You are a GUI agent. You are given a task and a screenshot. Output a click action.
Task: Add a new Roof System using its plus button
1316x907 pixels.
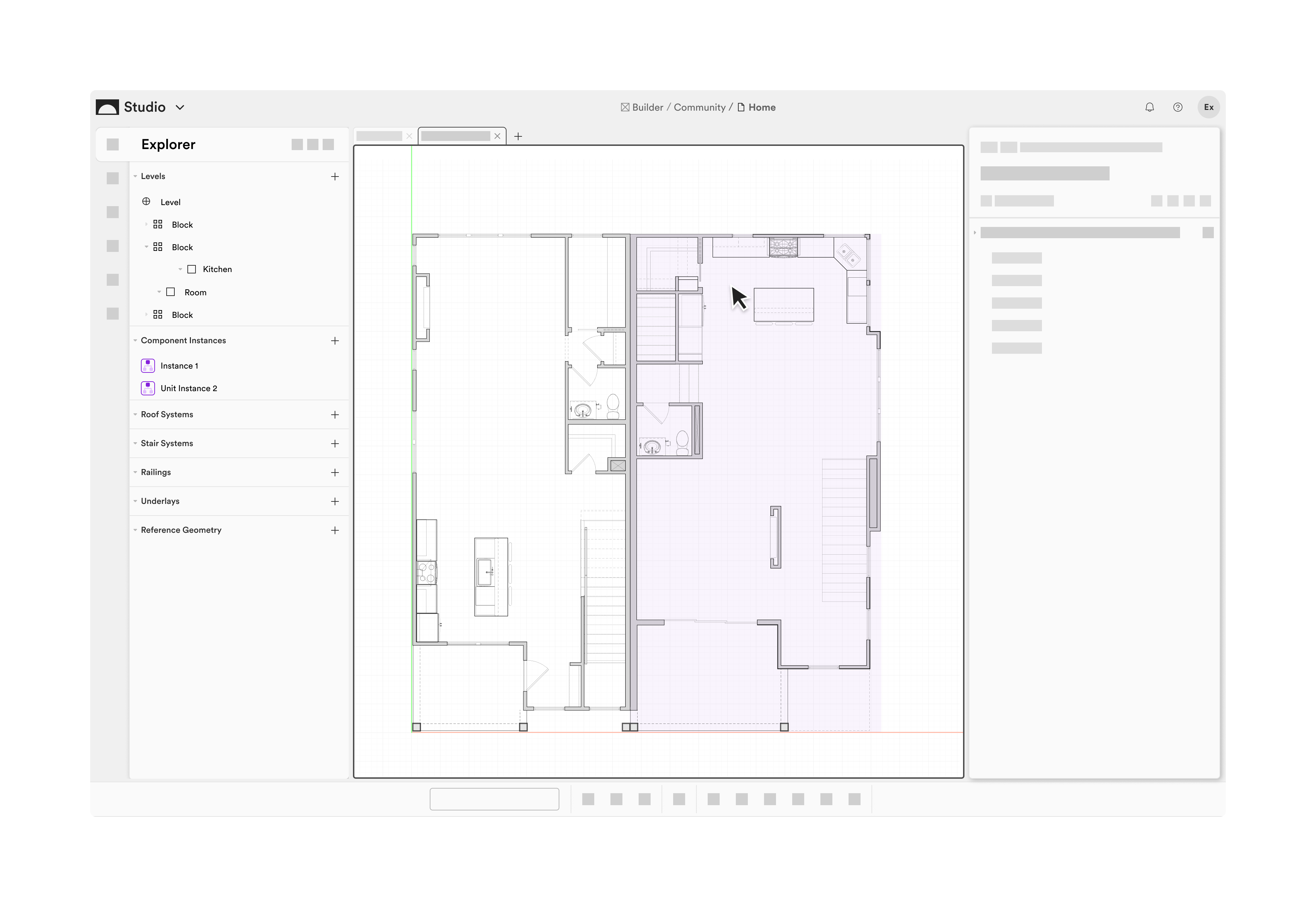coord(335,414)
